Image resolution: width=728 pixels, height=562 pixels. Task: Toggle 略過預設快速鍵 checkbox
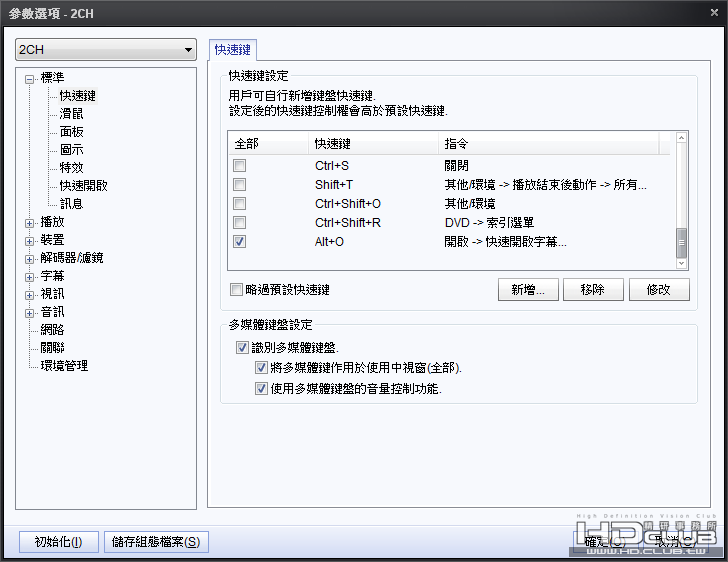point(236,290)
